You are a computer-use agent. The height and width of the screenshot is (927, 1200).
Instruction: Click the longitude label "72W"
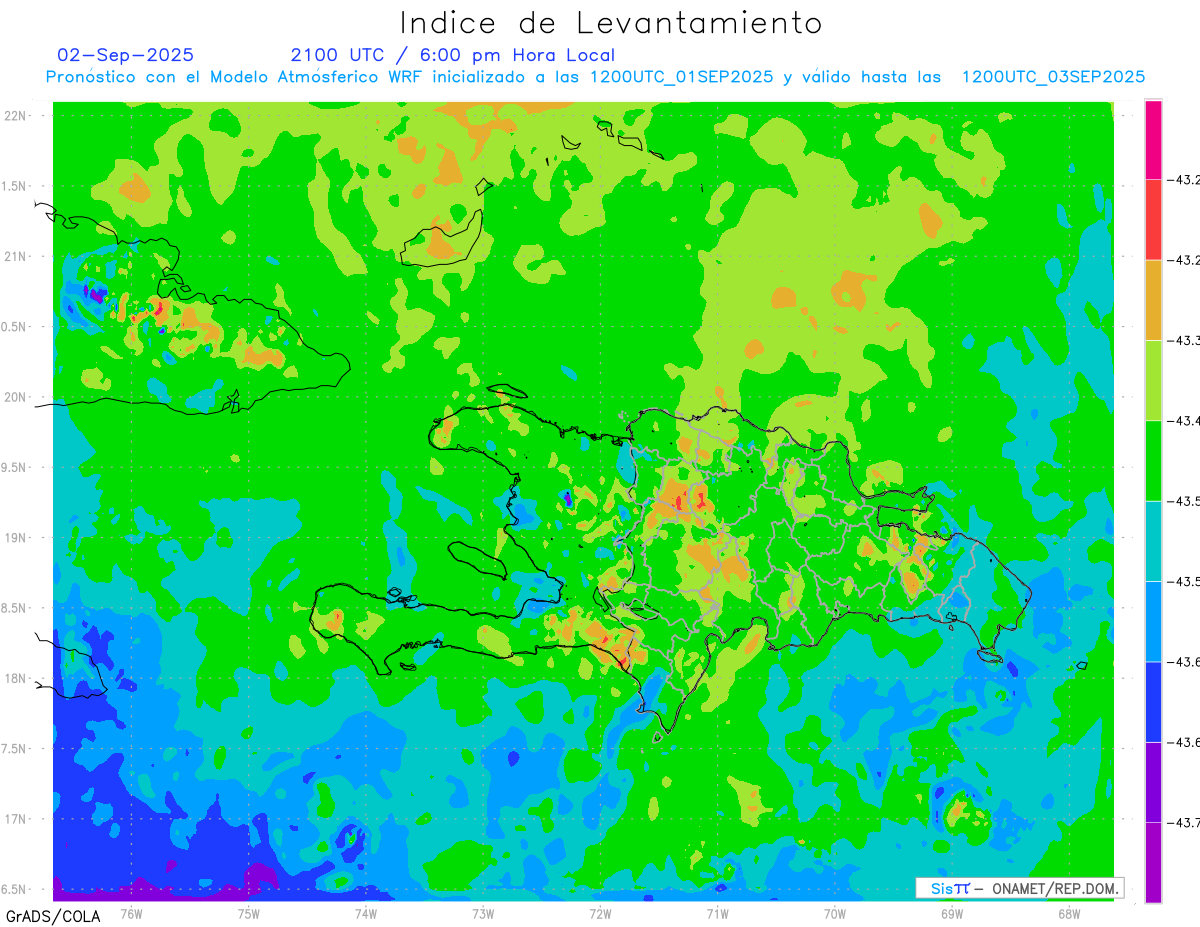[600, 912]
